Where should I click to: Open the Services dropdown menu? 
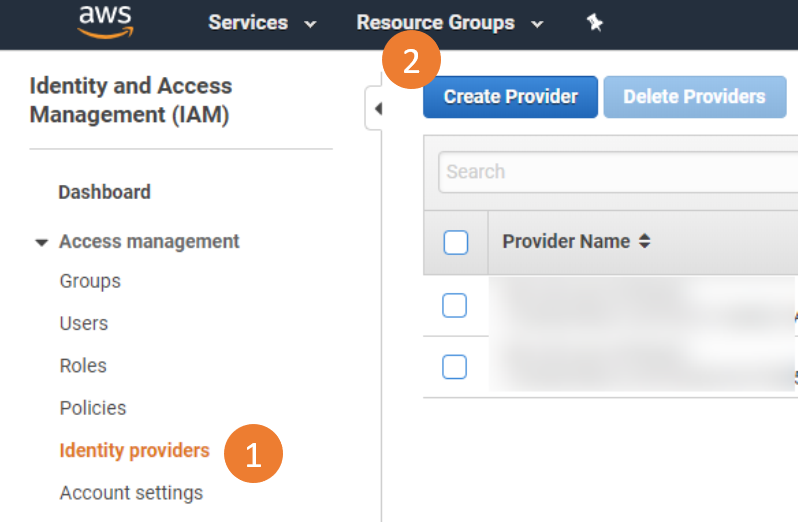coord(262,23)
